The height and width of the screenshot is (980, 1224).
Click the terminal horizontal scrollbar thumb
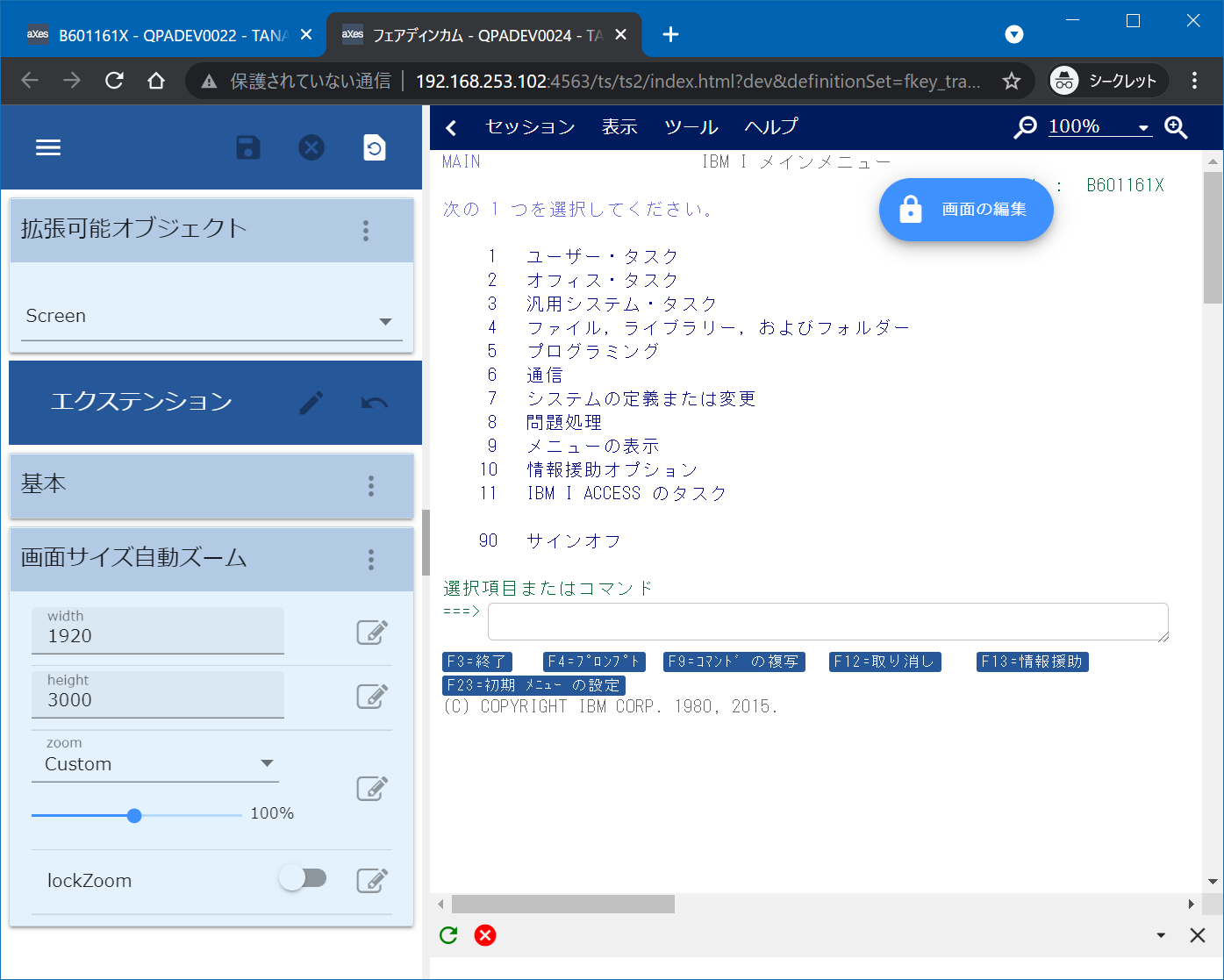(x=562, y=904)
